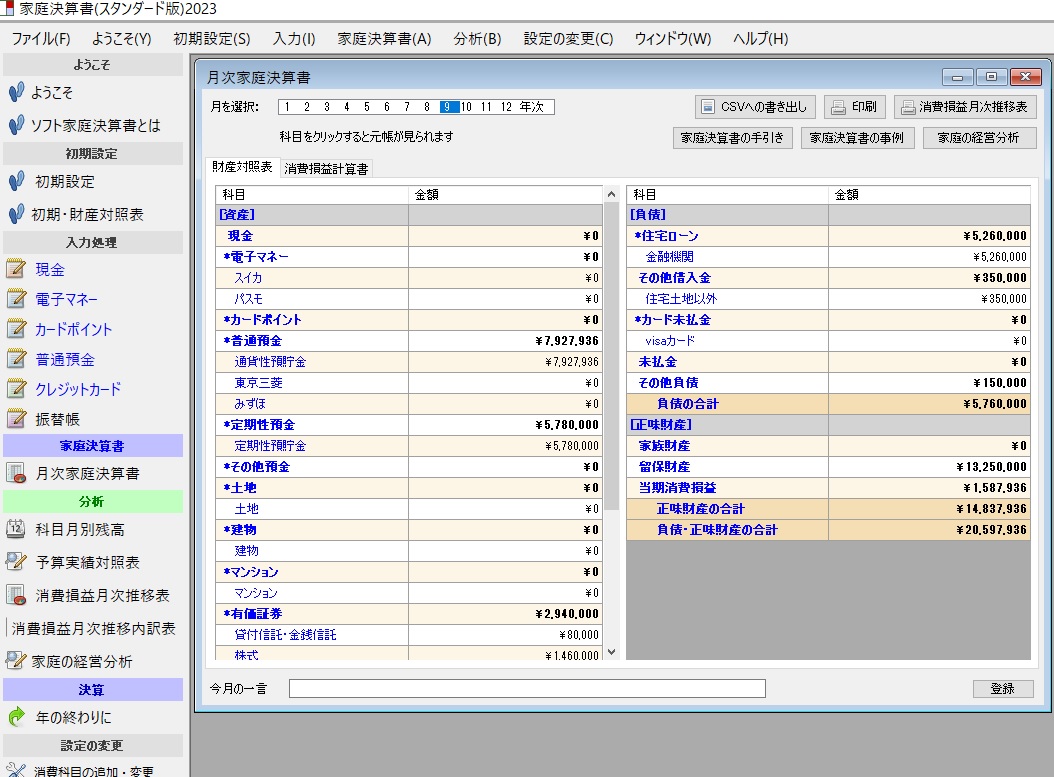
Task: Open the 入力(I) menu
Action: 294,39
